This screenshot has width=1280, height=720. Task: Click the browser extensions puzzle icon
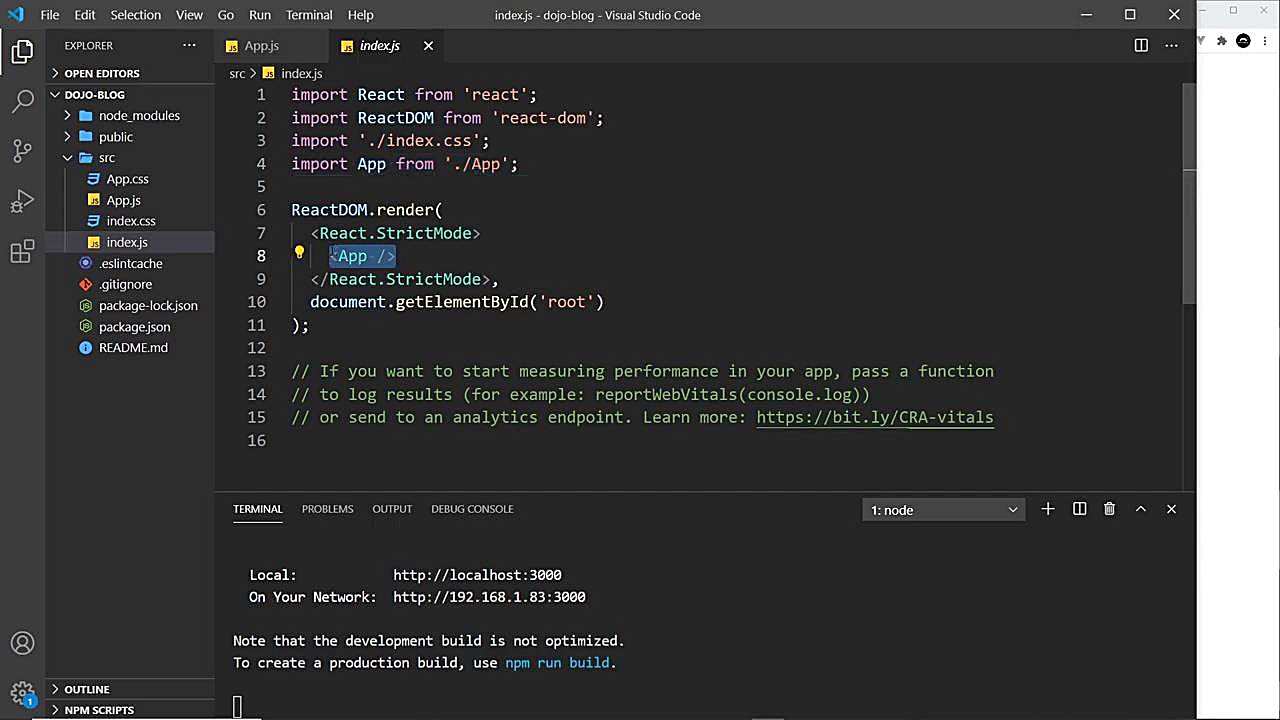pos(1221,41)
